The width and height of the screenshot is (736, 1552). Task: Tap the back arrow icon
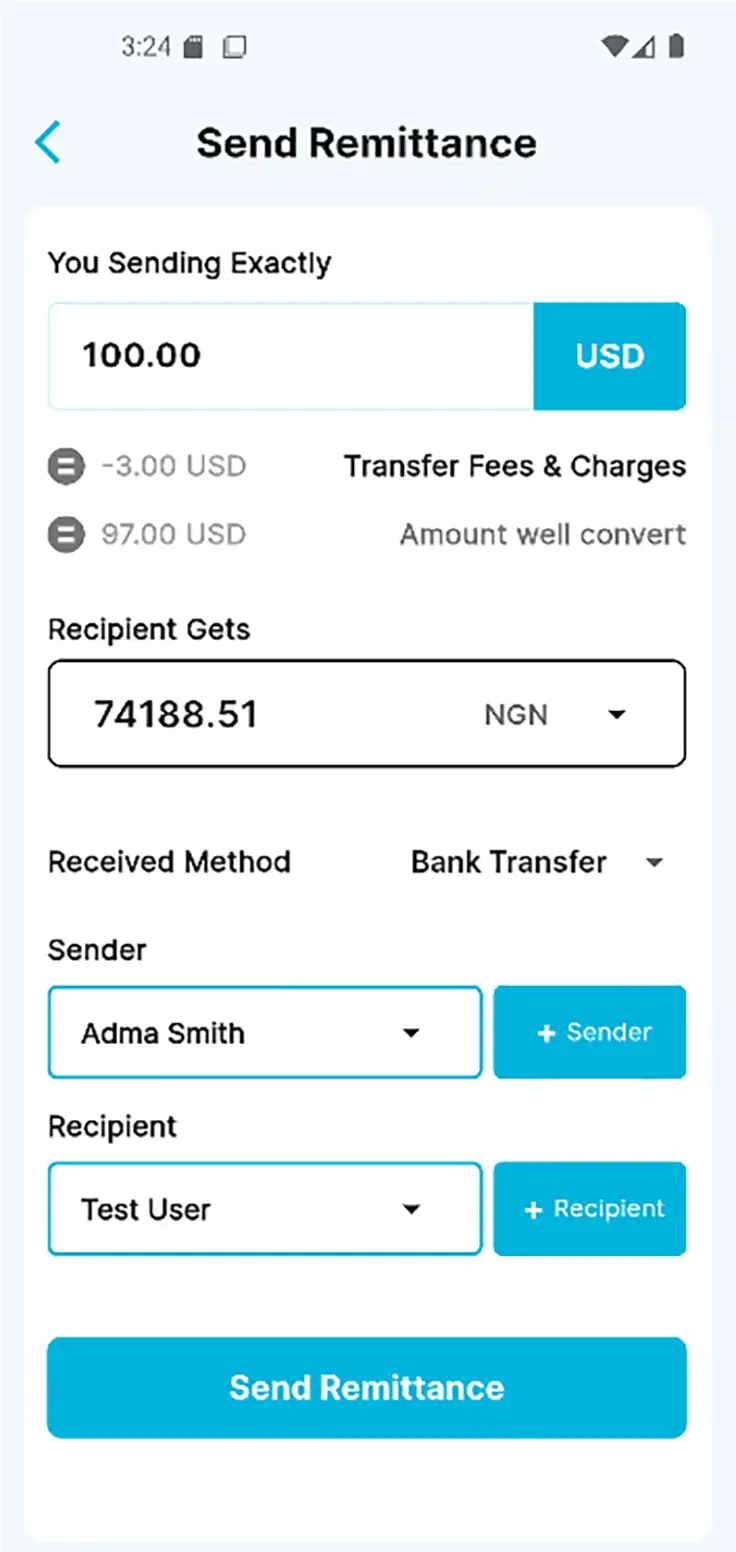pos(48,142)
